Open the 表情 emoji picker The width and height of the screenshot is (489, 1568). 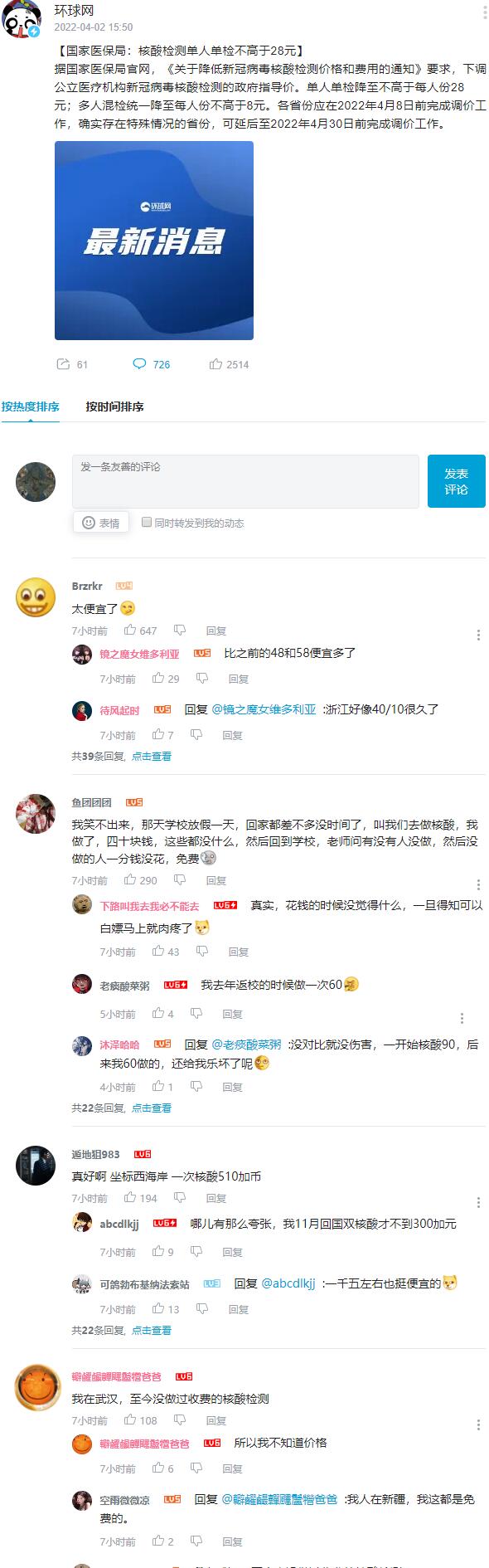click(100, 523)
